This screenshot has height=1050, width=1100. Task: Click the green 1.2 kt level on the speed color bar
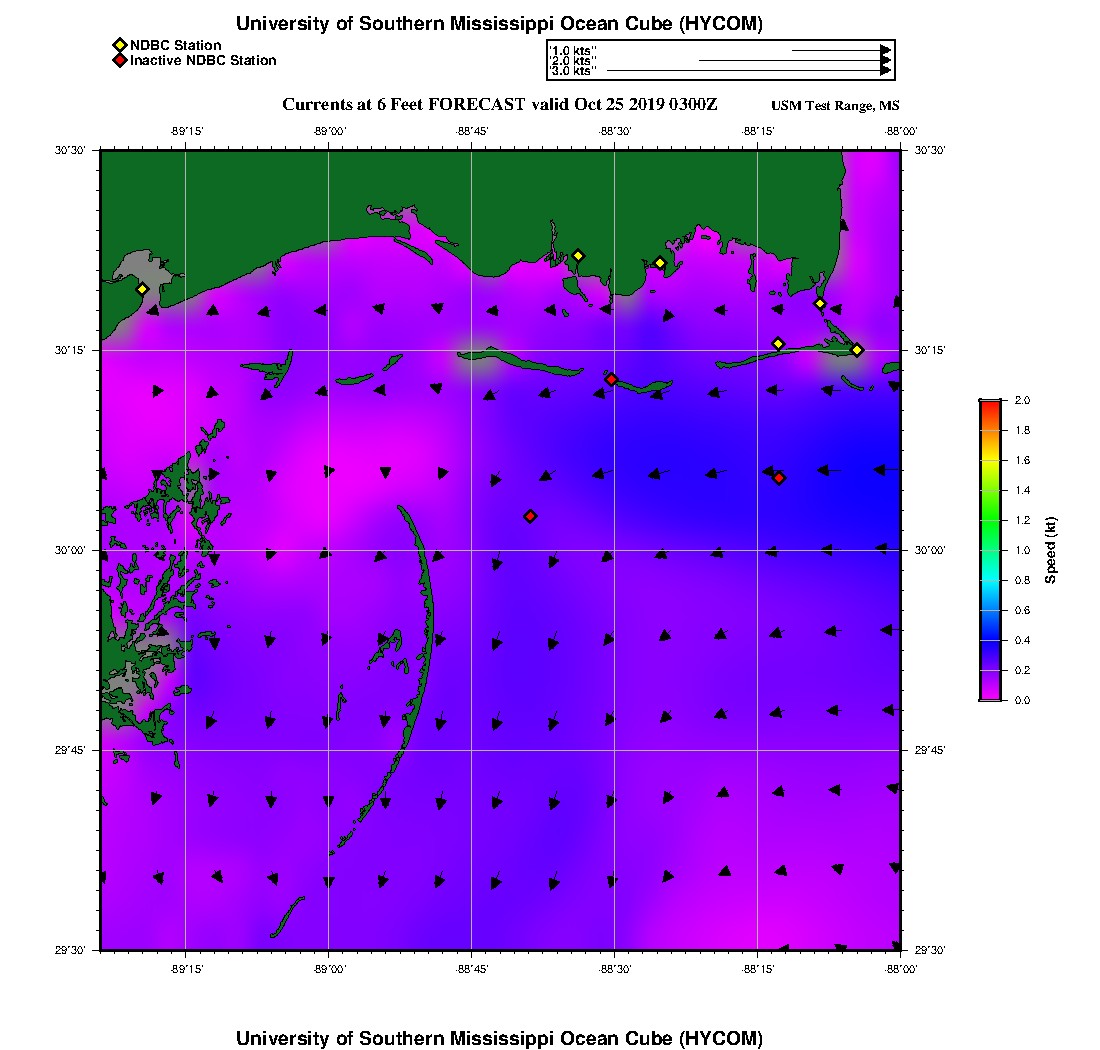tap(991, 520)
